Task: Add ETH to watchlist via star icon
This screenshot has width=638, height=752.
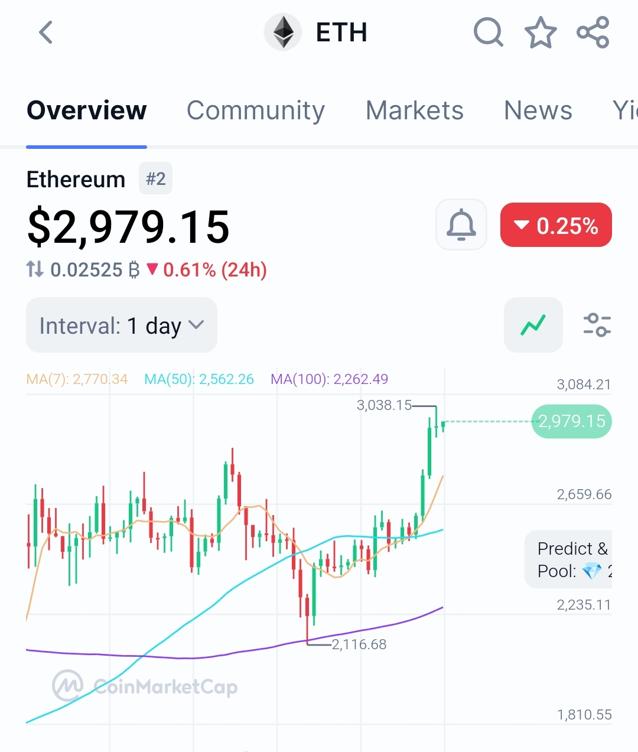Action: [x=541, y=33]
